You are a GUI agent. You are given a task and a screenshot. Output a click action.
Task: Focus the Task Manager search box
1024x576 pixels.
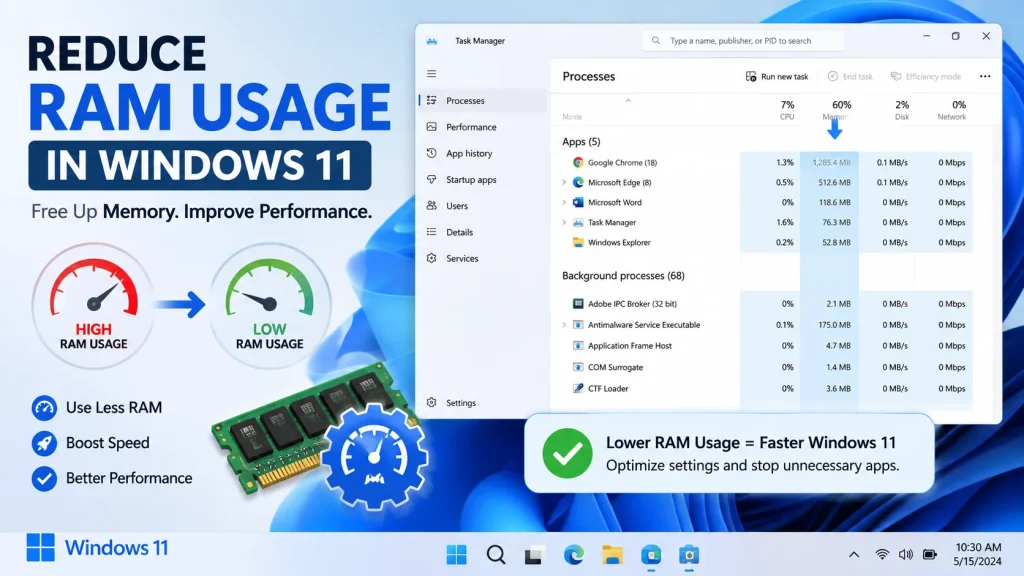743,40
